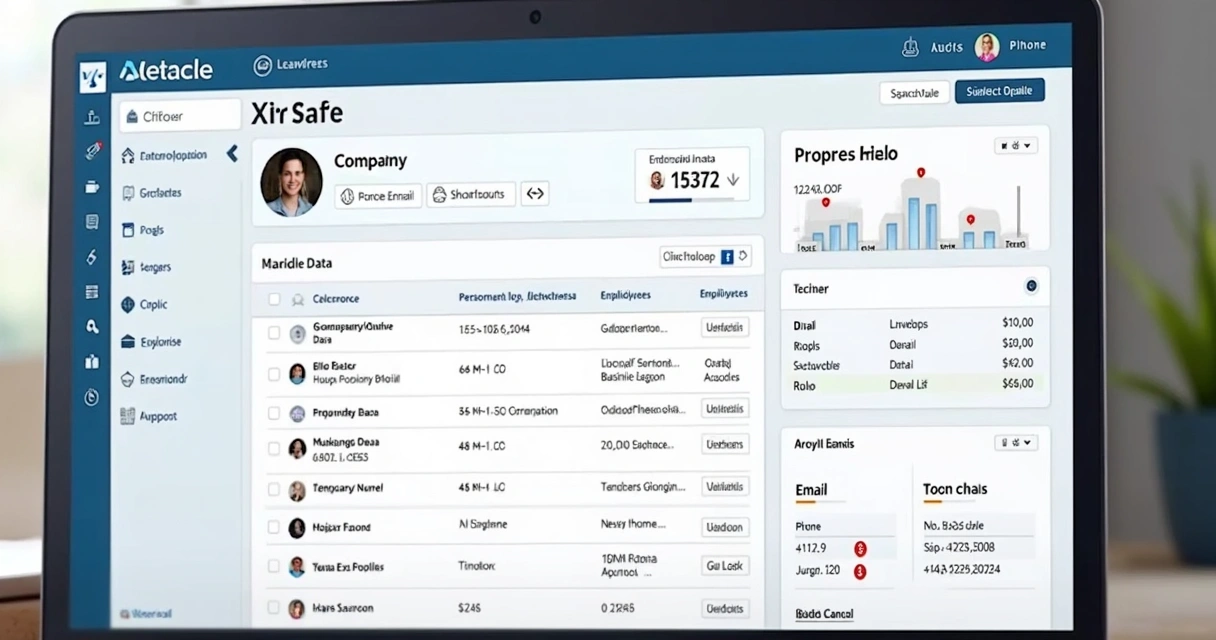Switch to the Email tab in Aroyll Eanis
Screen dimensions: 1216x640
pos(811,490)
